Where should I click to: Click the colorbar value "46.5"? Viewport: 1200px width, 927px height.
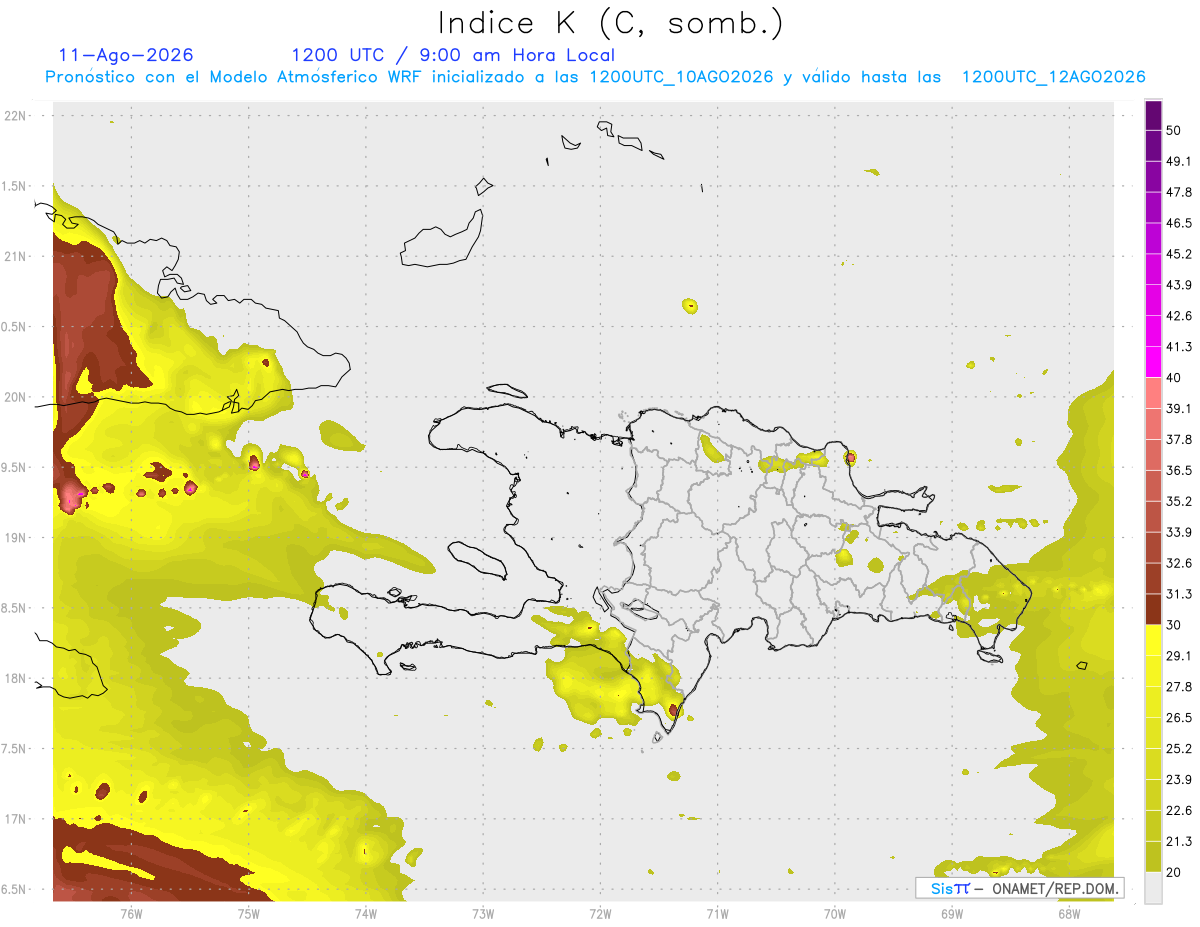(1179, 223)
